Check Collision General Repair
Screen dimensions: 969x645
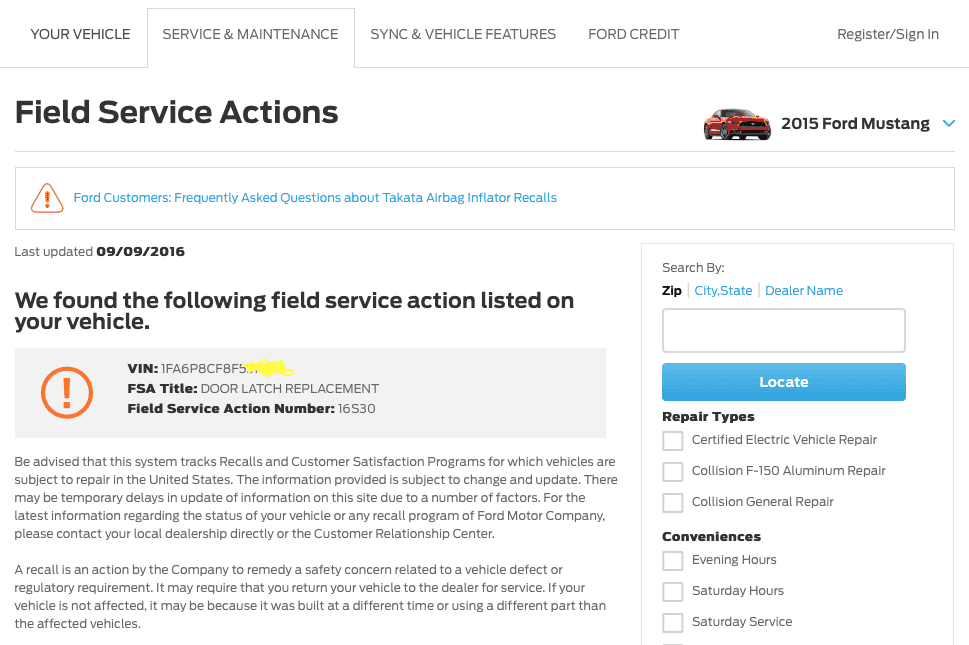[x=673, y=502]
